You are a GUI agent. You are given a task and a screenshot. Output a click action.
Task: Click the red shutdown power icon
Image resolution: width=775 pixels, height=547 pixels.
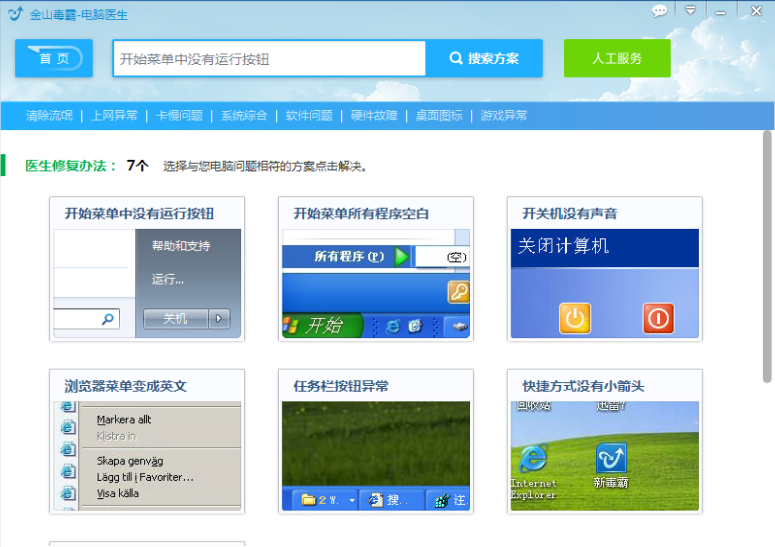(658, 318)
